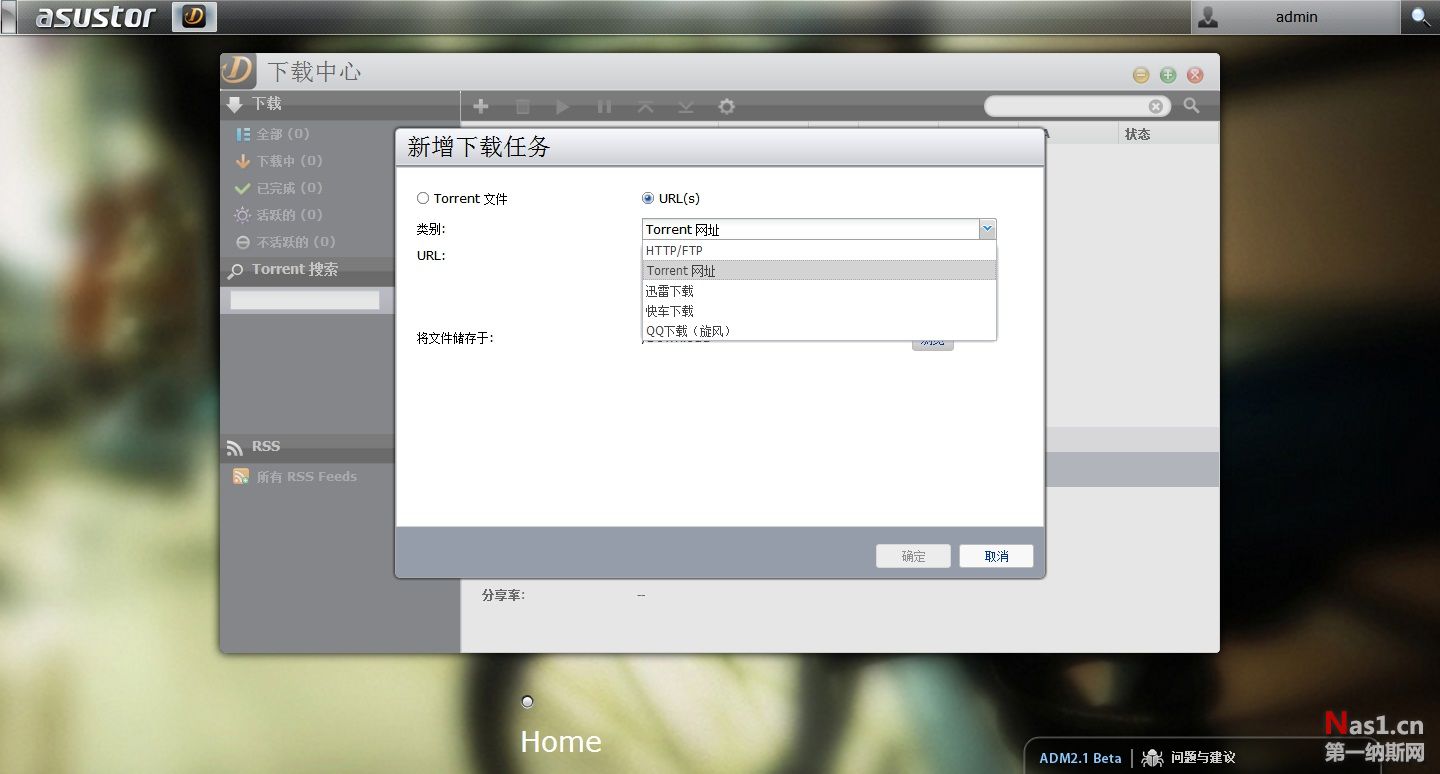Click the asustor logo in the top bar
The image size is (1440, 774).
(96, 17)
